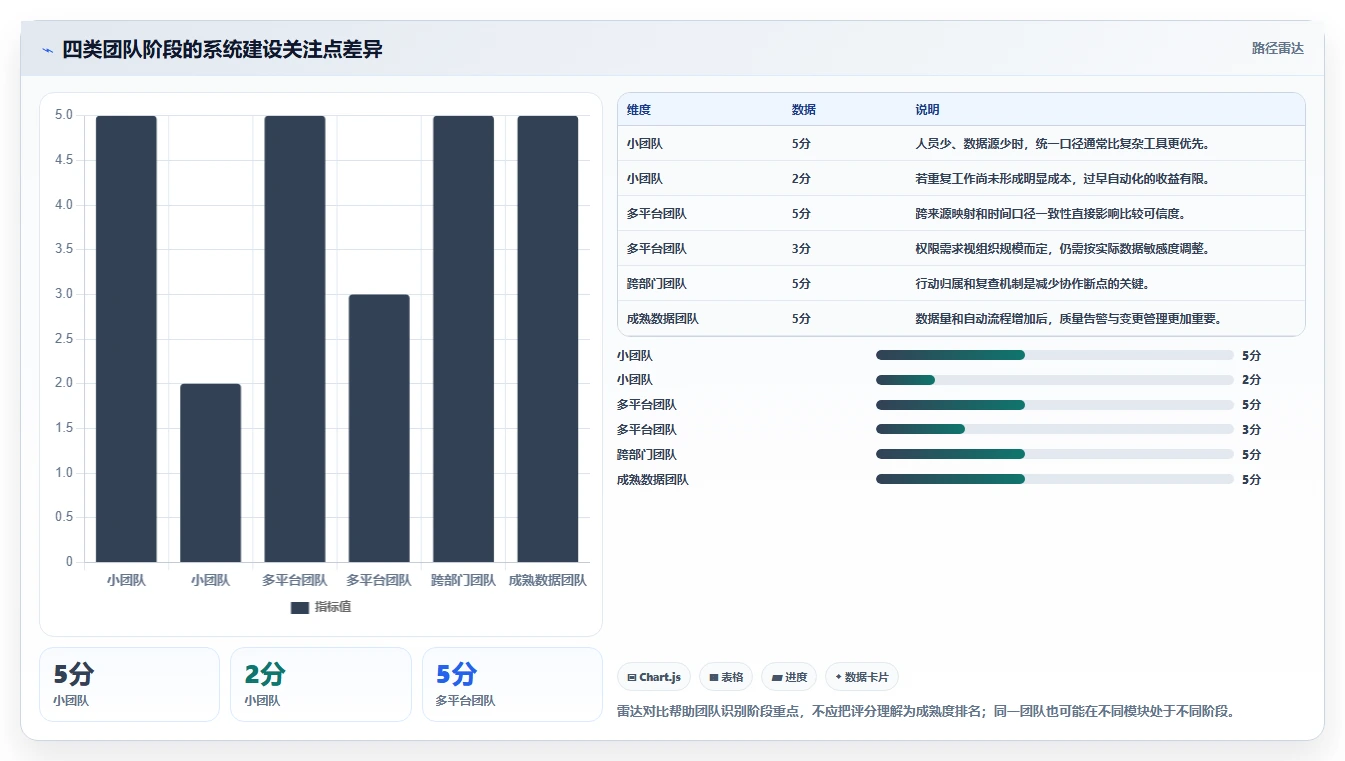Click the 跨部门团队 label in progress list
This screenshot has width=1345, height=761.
point(647,455)
